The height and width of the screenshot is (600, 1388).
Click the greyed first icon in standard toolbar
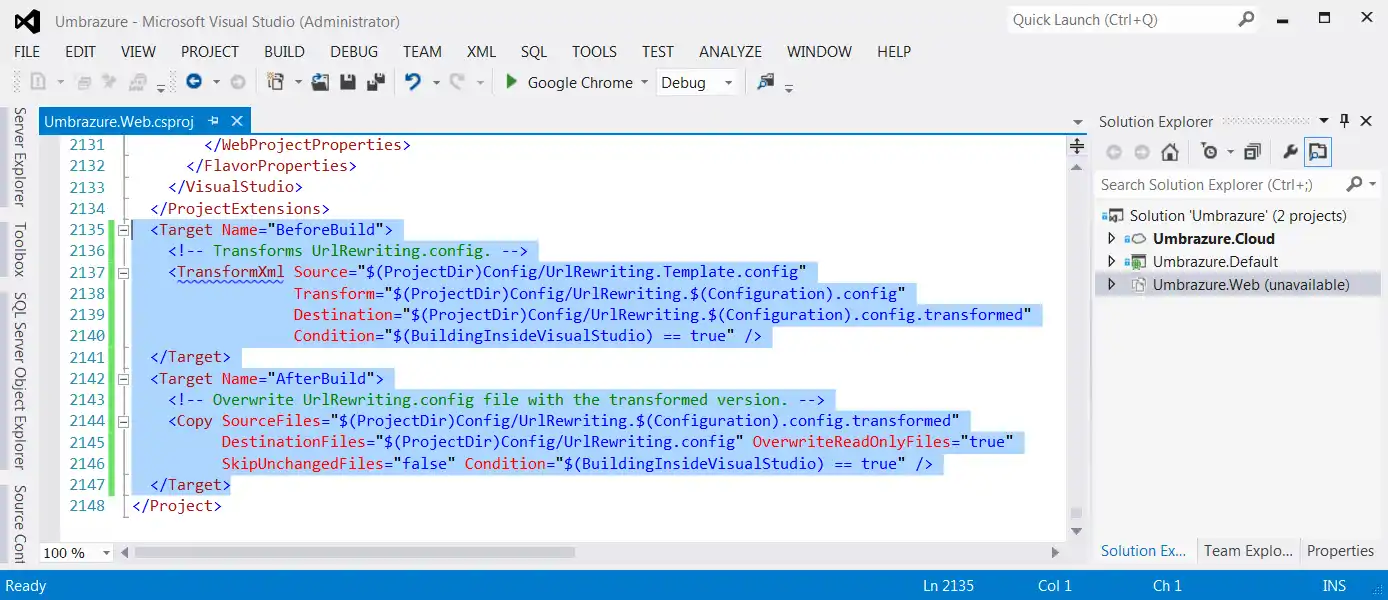click(38, 83)
